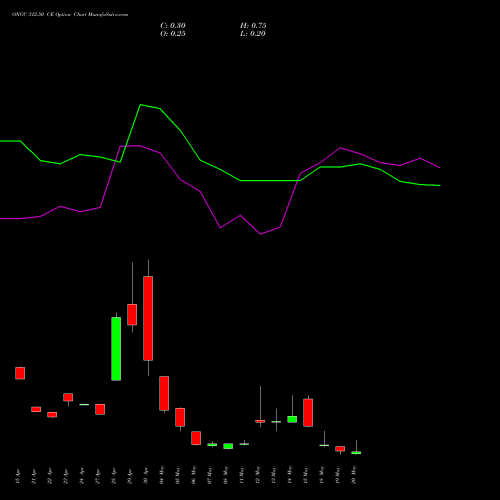This screenshot has width=500, height=500.
Task: Click the 18 May date label
Action: (322, 475)
